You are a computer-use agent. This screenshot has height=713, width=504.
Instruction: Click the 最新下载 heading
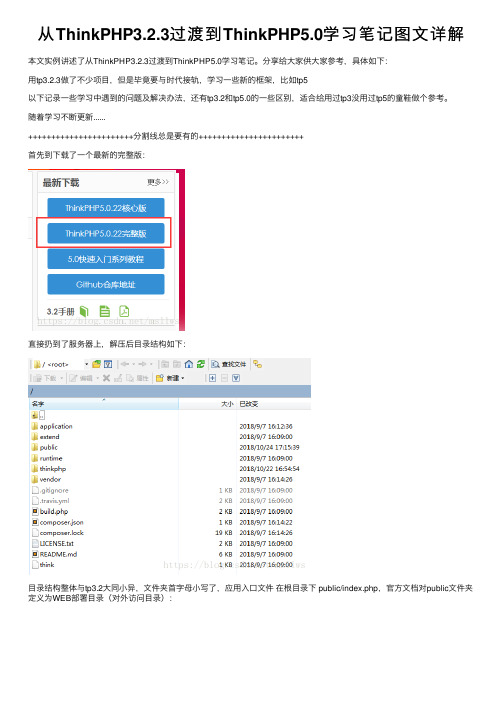[61, 183]
